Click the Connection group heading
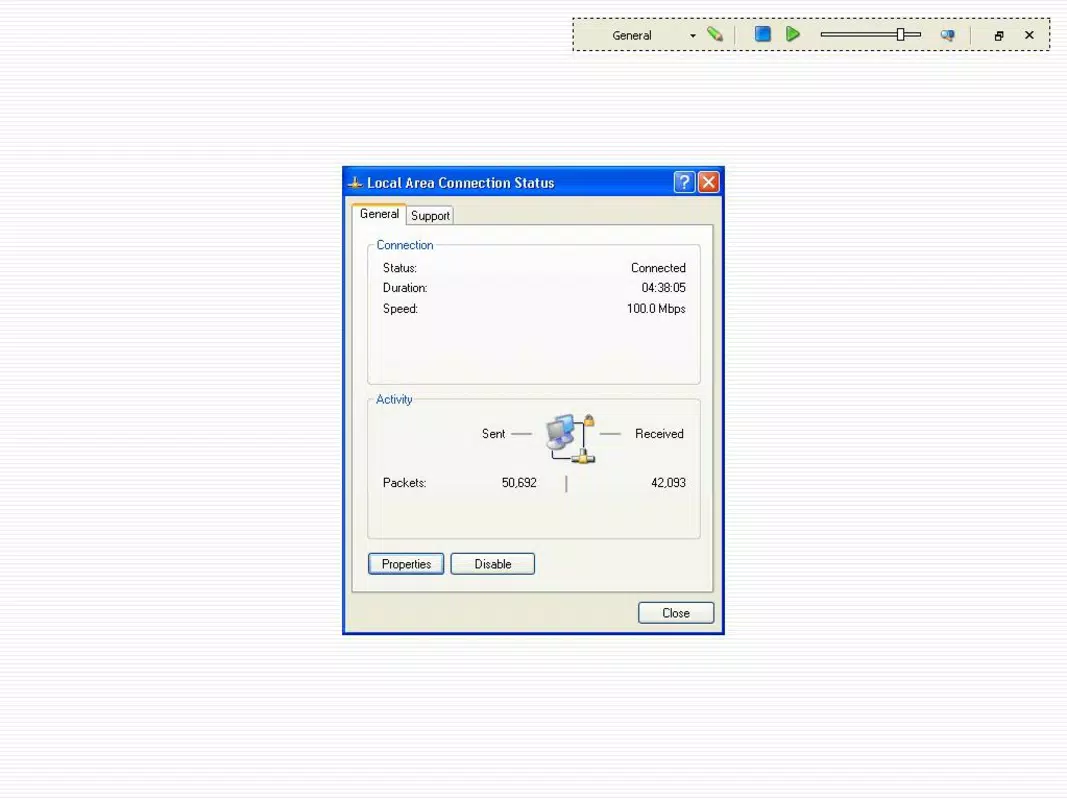Viewport: 1067px width, 800px height. click(405, 245)
